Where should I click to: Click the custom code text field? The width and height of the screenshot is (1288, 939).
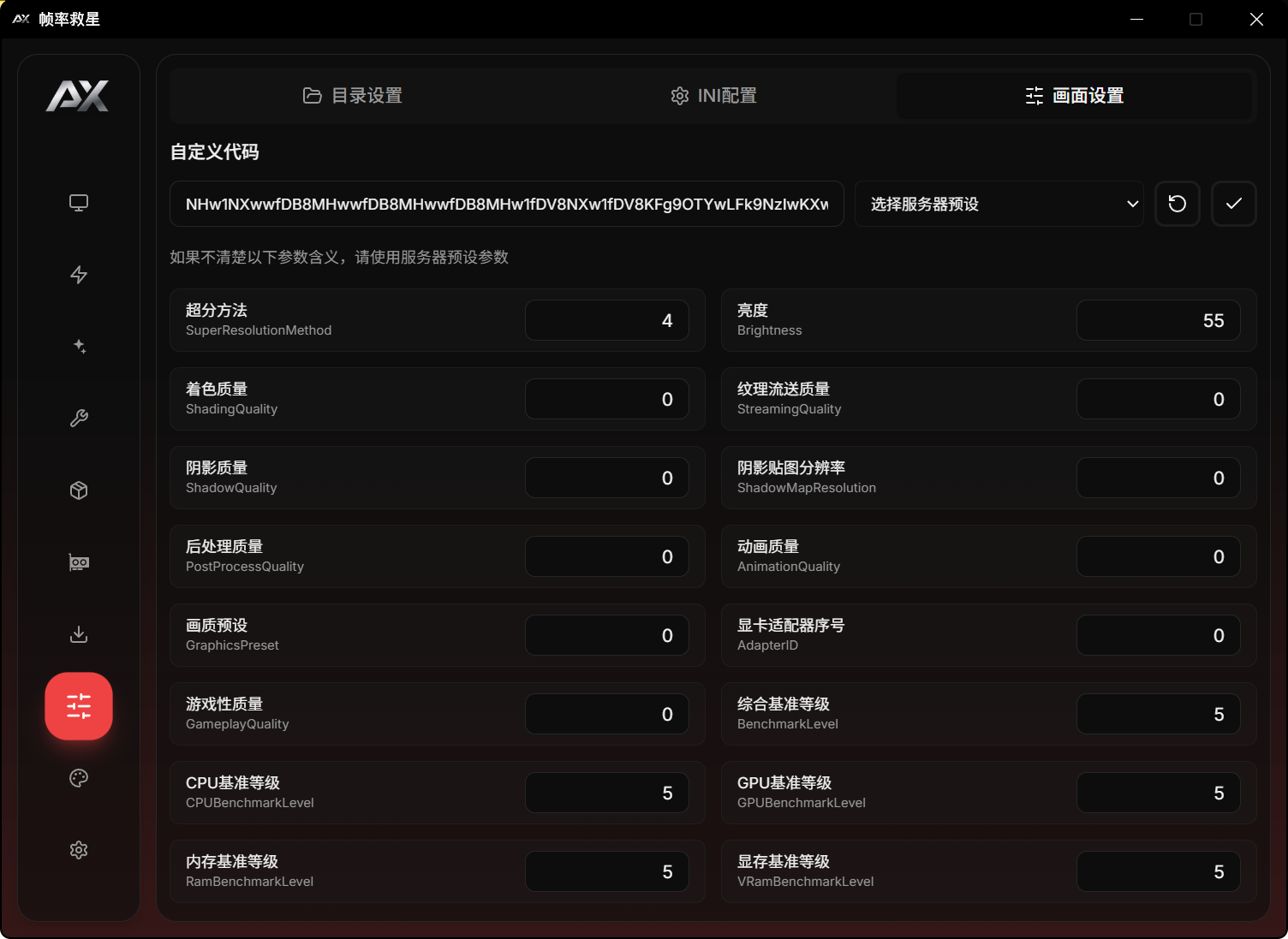[506, 204]
